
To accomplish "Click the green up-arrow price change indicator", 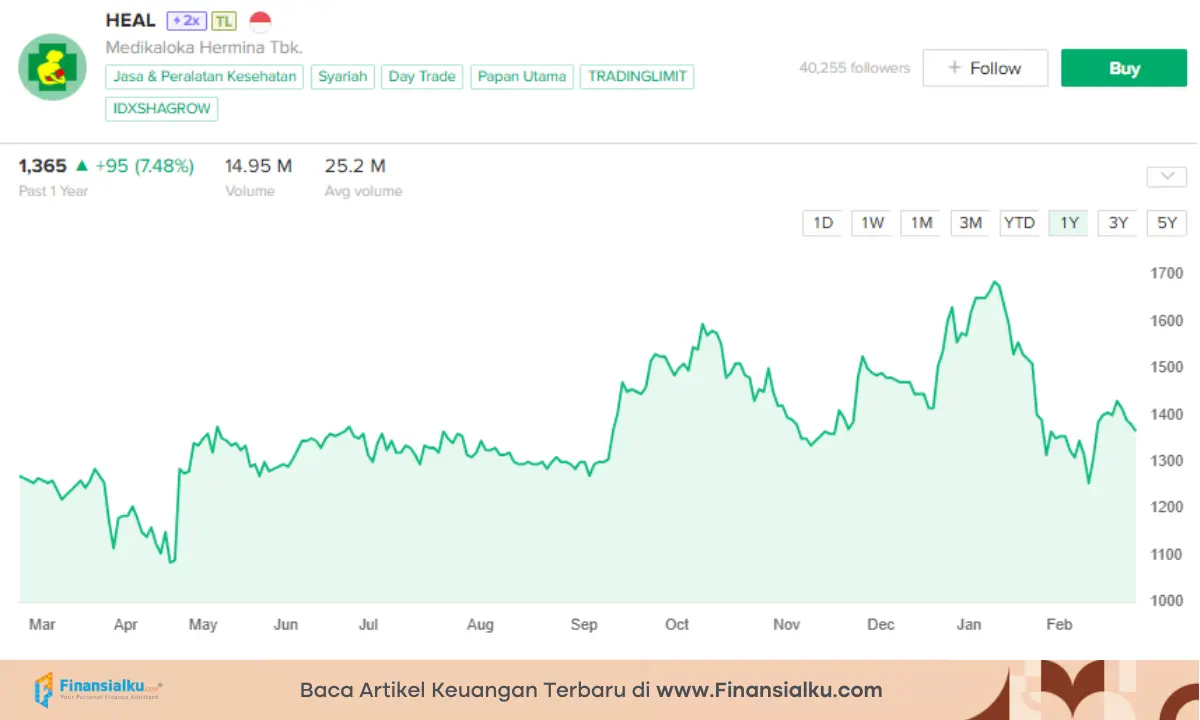I will [x=82, y=166].
